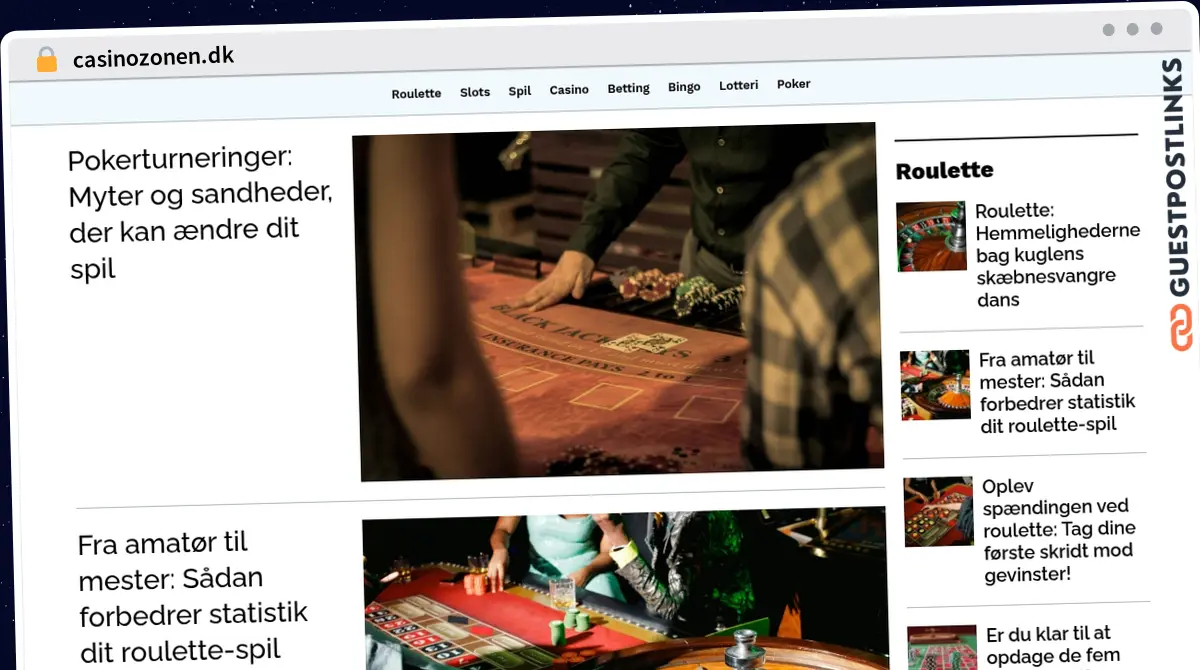1200x670 pixels.
Task: Select the Bingo menu item
Action: coord(684,87)
